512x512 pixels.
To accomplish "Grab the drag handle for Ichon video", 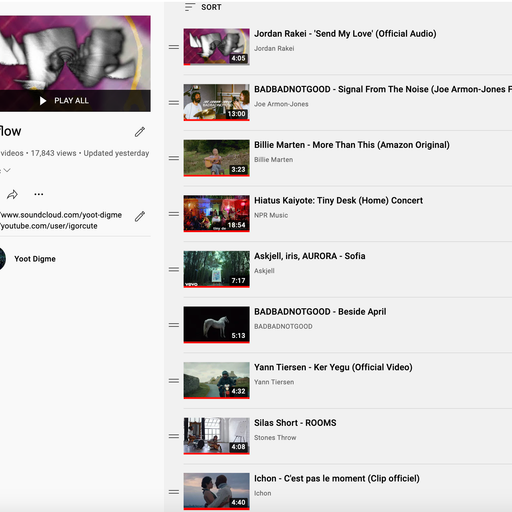I will click(174, 492).
